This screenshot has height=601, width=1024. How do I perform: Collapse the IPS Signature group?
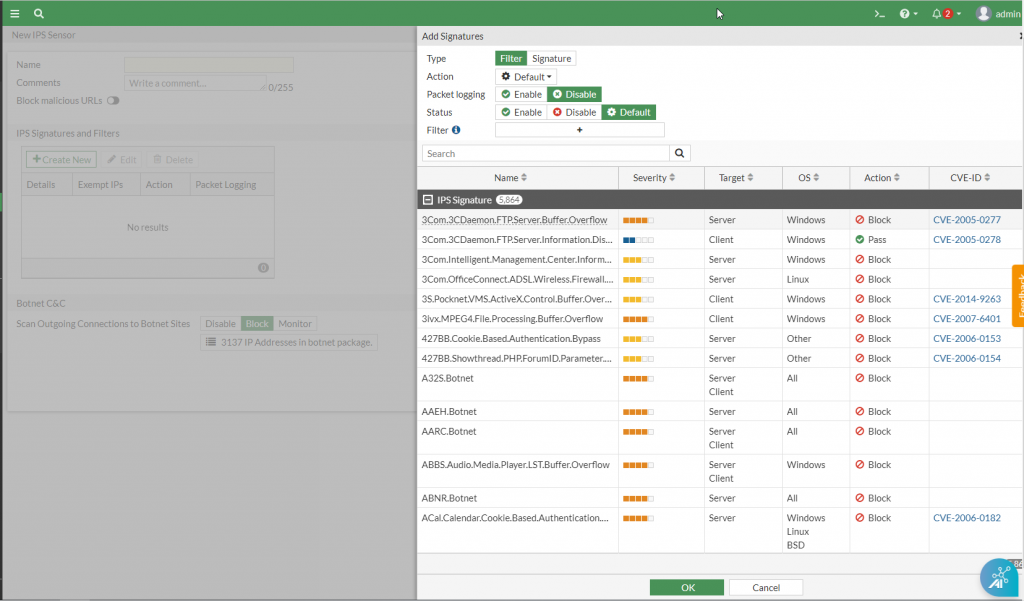point(428,200)
